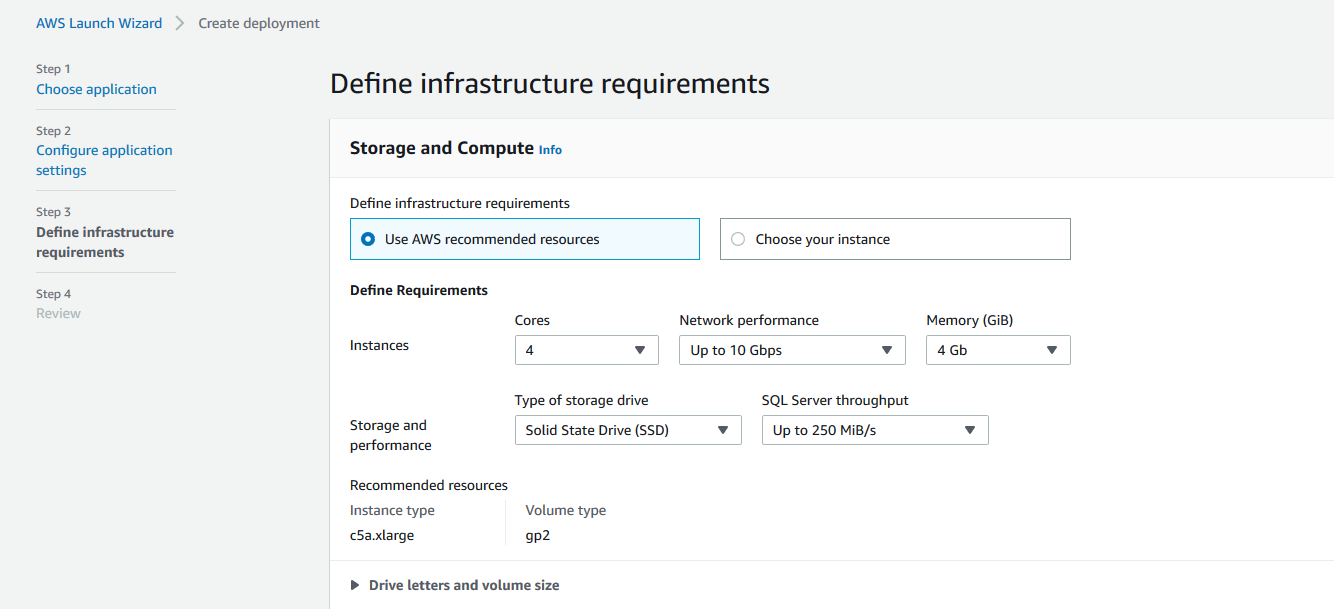1334x609 pixels.
Task: Open the Network performance dropdown
Action: [791, 350]
